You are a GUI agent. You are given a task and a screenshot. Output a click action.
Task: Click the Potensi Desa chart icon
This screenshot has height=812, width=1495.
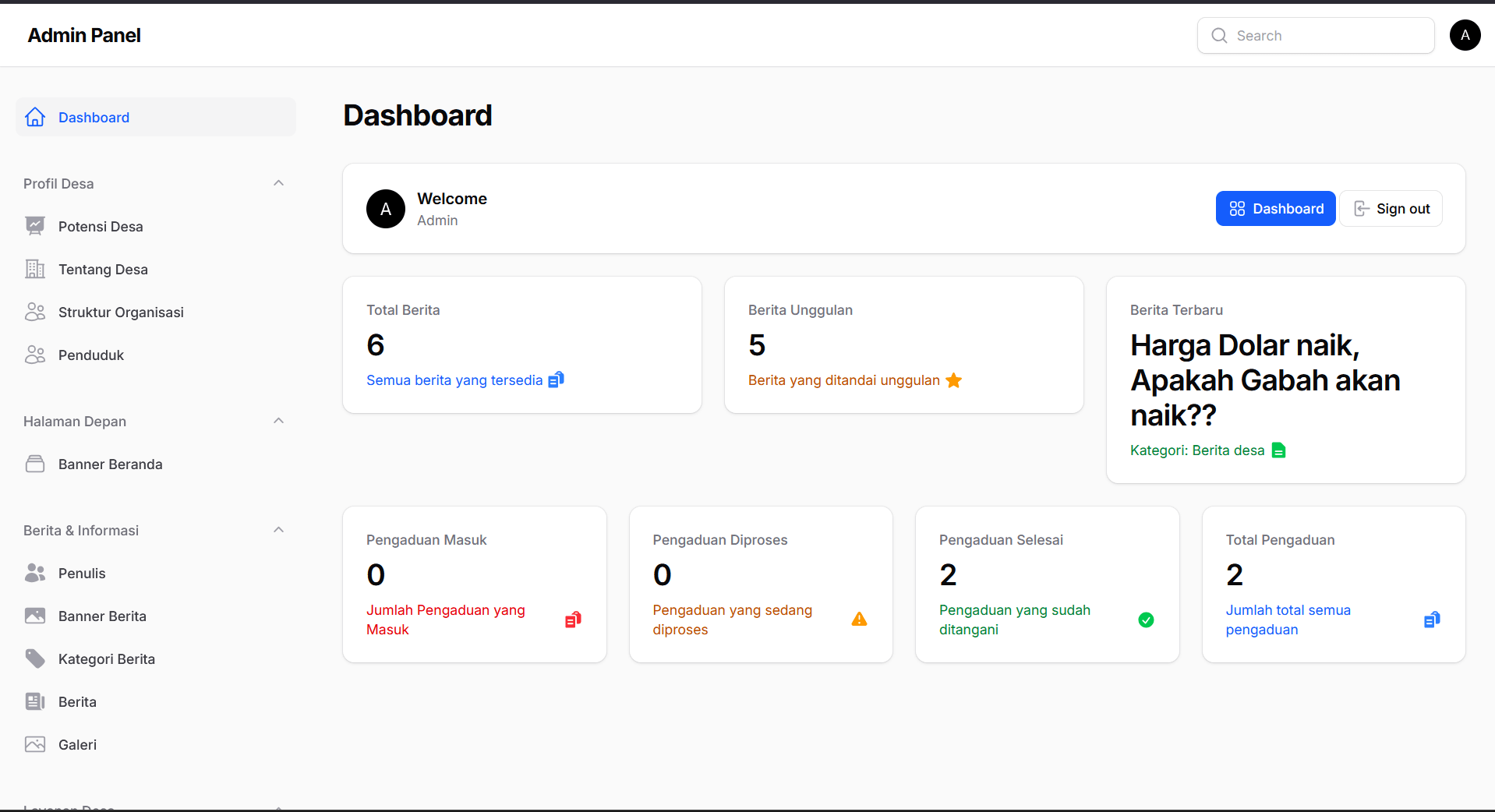point(35,226)
